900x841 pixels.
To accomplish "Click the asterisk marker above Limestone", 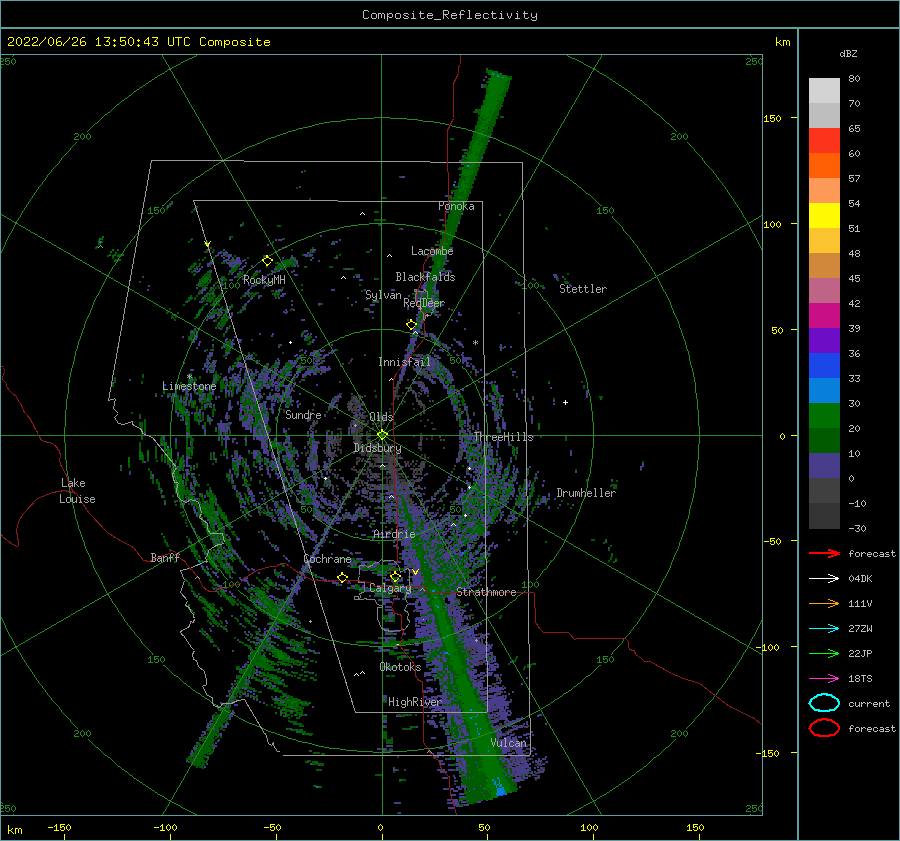I will coord(189,377).
